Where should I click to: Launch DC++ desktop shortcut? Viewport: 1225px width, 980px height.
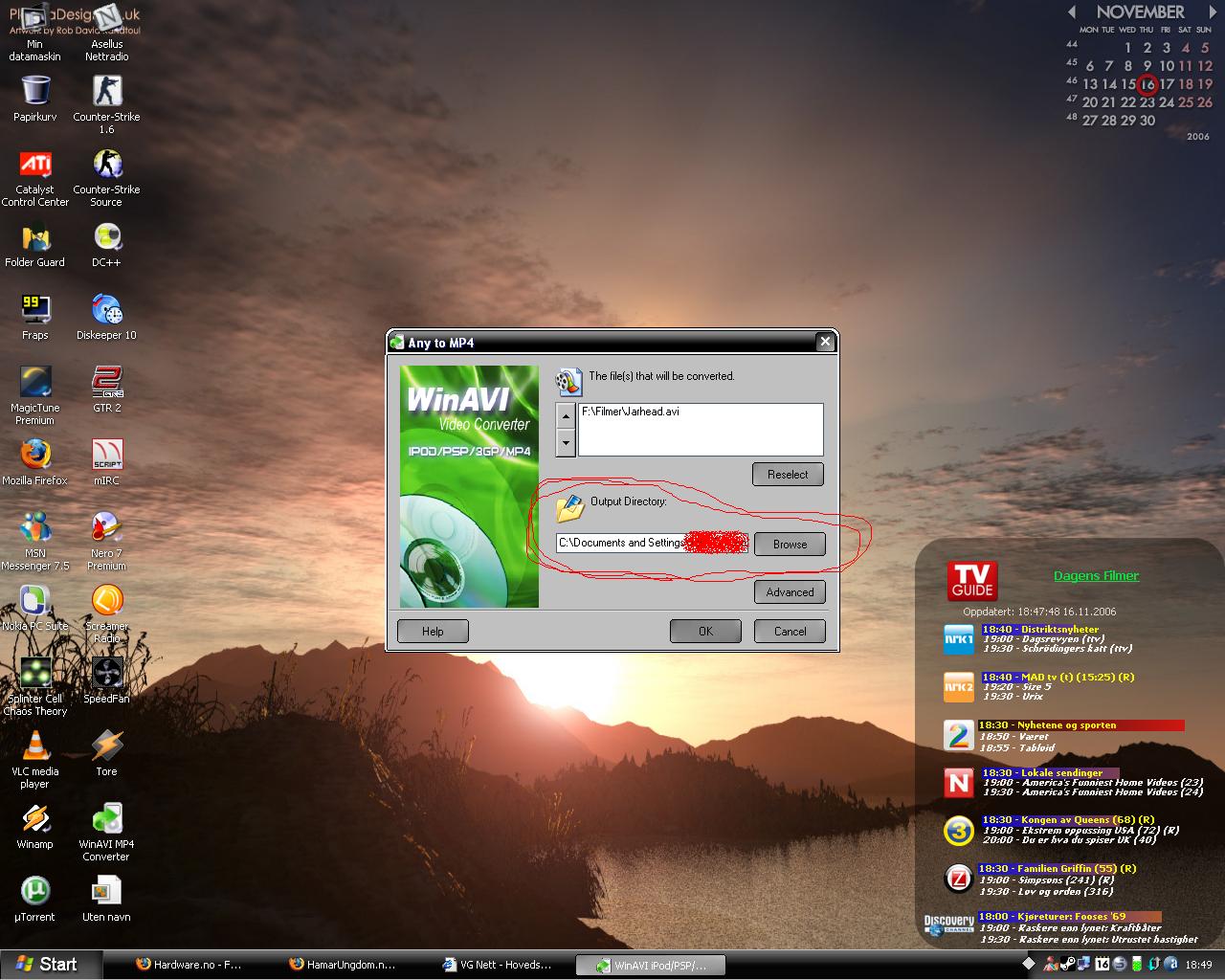coord(106,244)
